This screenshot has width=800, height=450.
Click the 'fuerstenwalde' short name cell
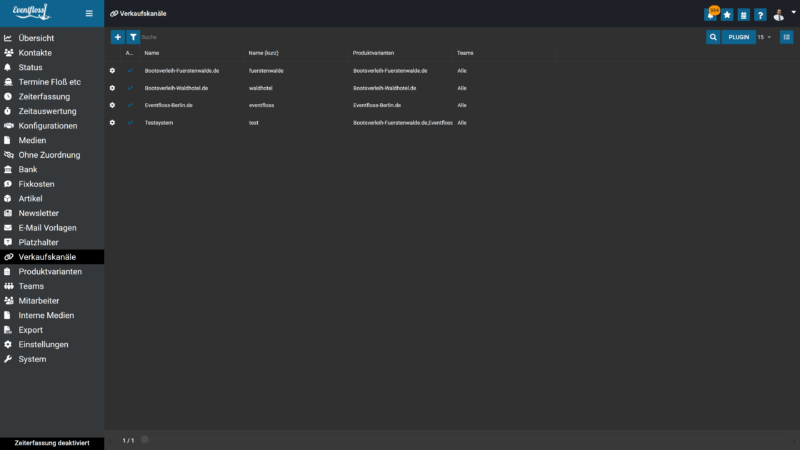pyautogui.click(x=266, y=71)
